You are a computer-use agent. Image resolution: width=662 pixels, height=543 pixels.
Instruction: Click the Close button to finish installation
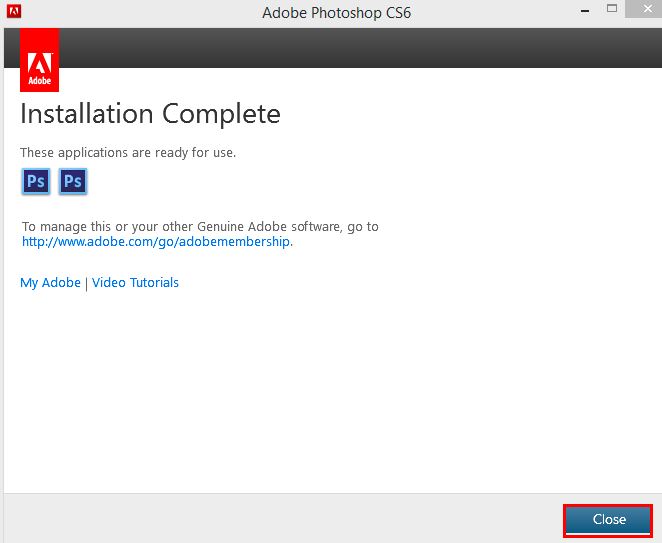(608, 519)
